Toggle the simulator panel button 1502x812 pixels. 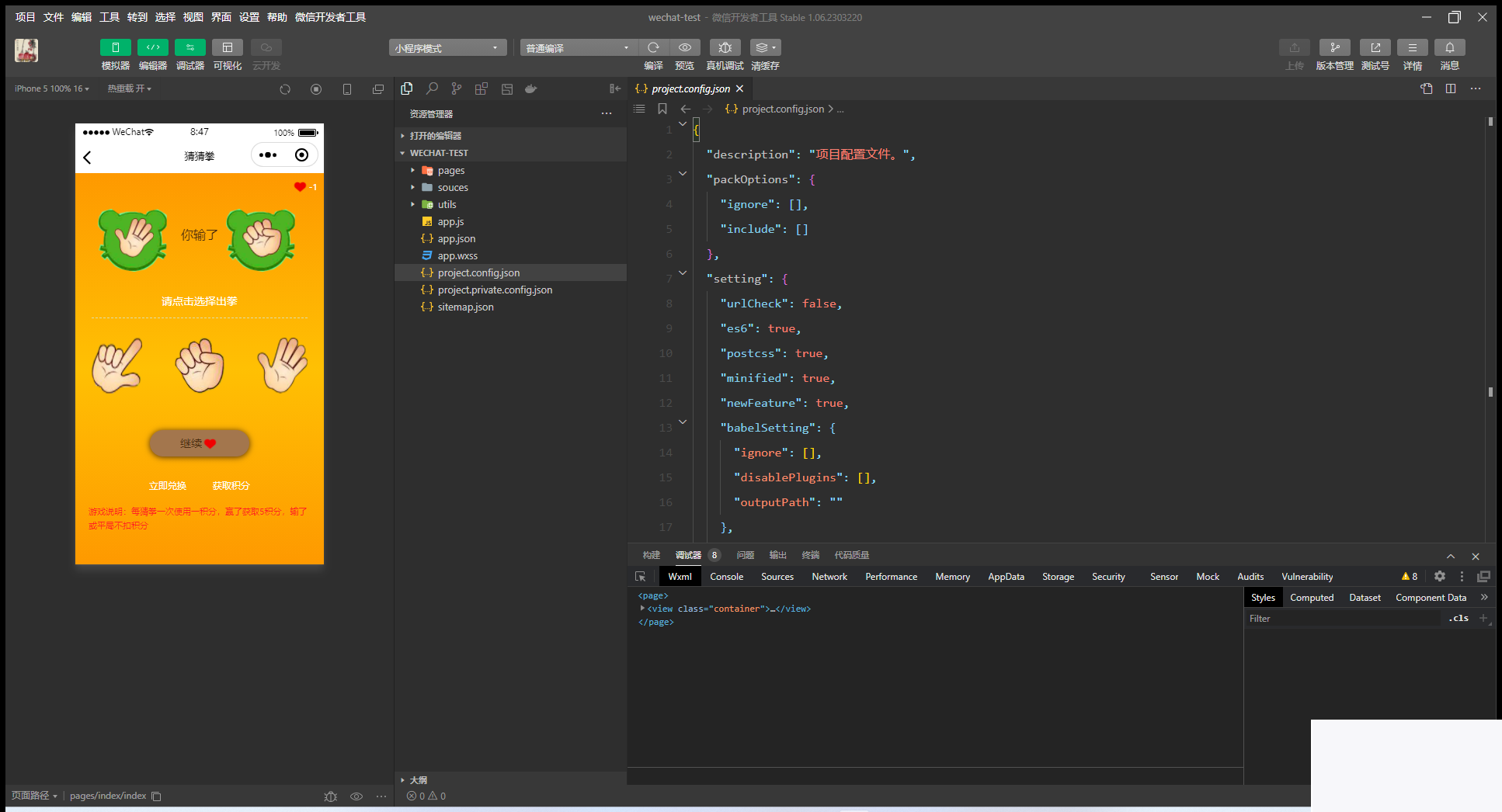[116, 48]
